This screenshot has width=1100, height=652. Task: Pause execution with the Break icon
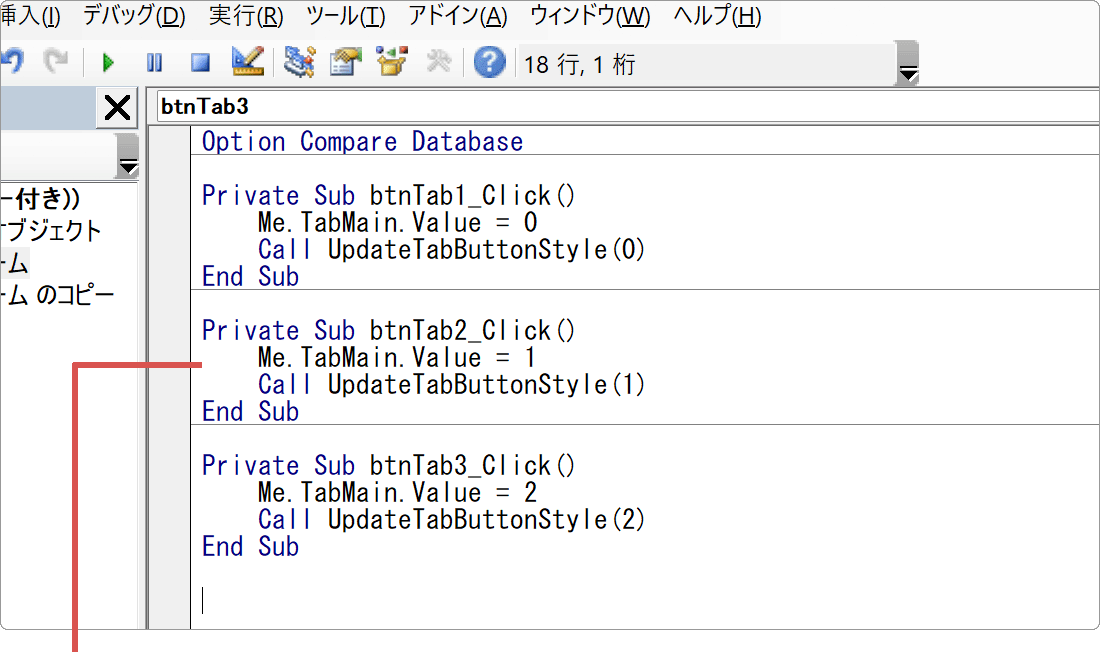(154, 63)
